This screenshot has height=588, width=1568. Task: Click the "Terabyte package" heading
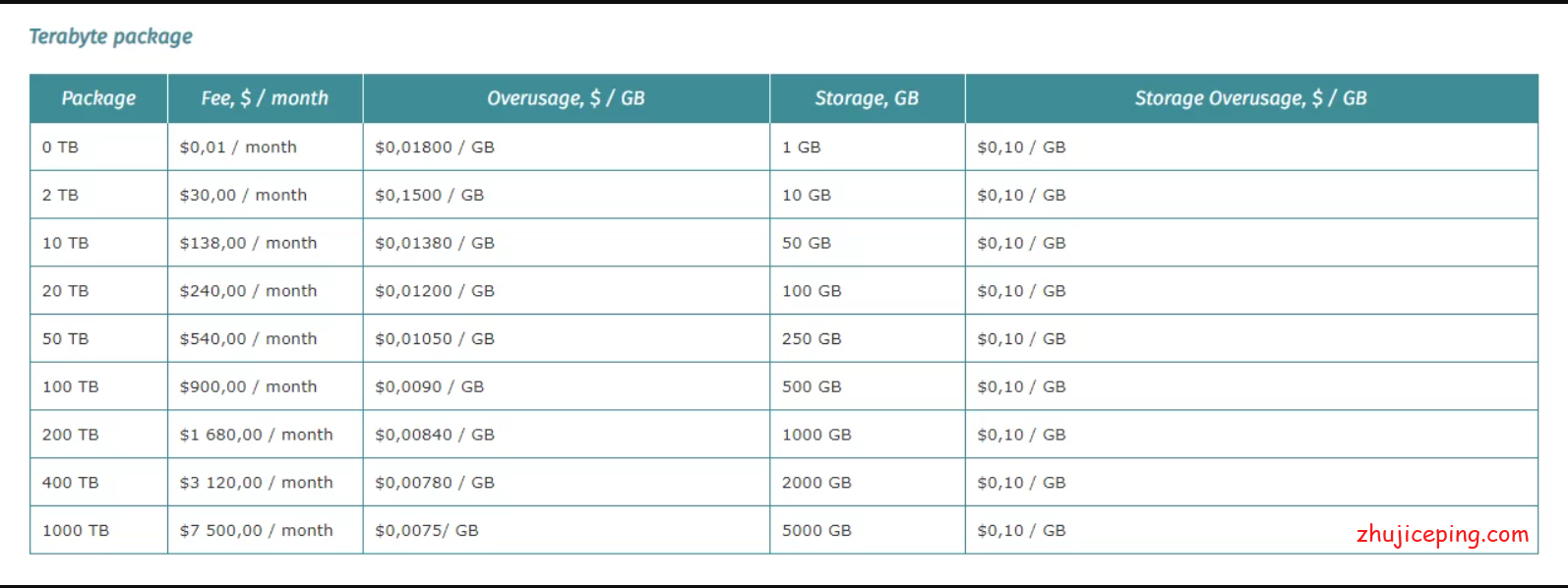[x=110, y=36]
